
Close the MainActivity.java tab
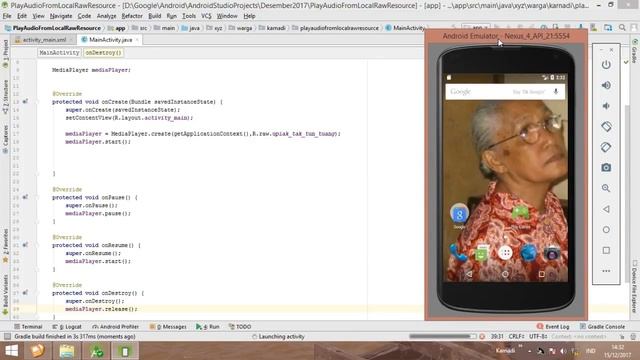coord(137,40)
